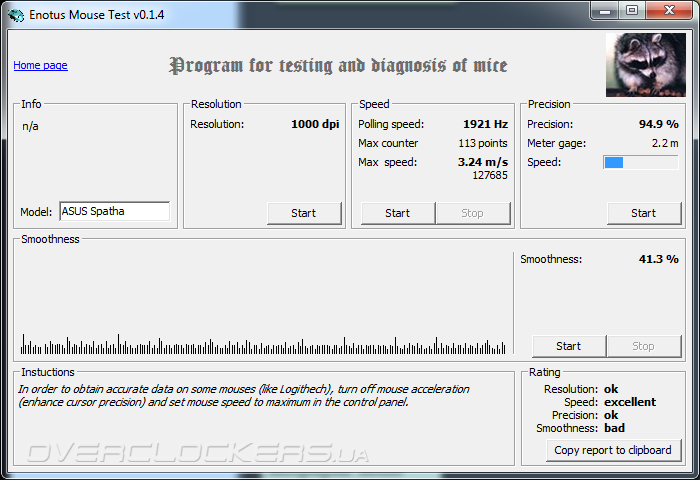Select the 1921 Hz polling speed value
Screen dimensions: 700x480
point(485,124)
